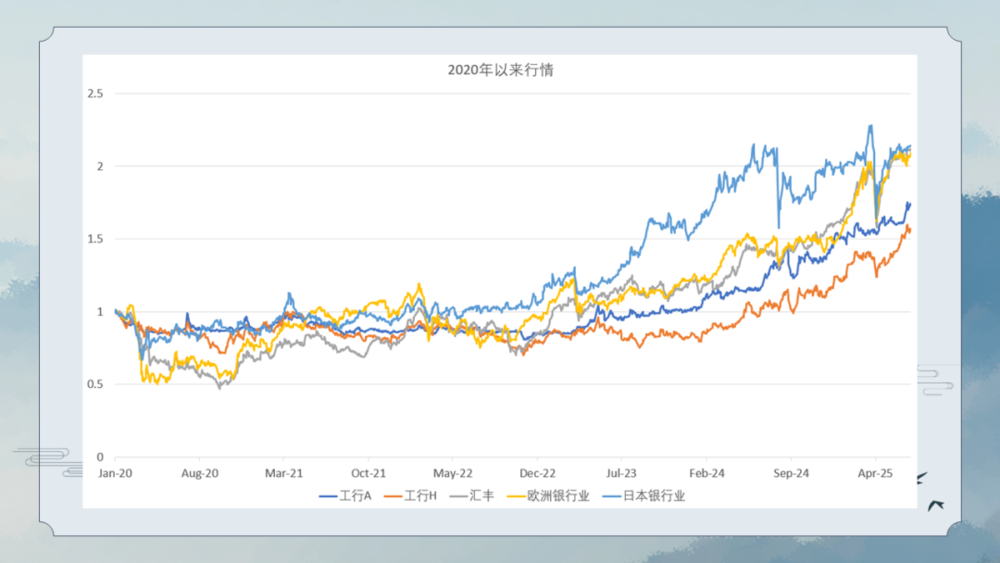1000x563 pixels.
Task: Click the 0.5 y-axis value label
Action: [x=96, y=384]
